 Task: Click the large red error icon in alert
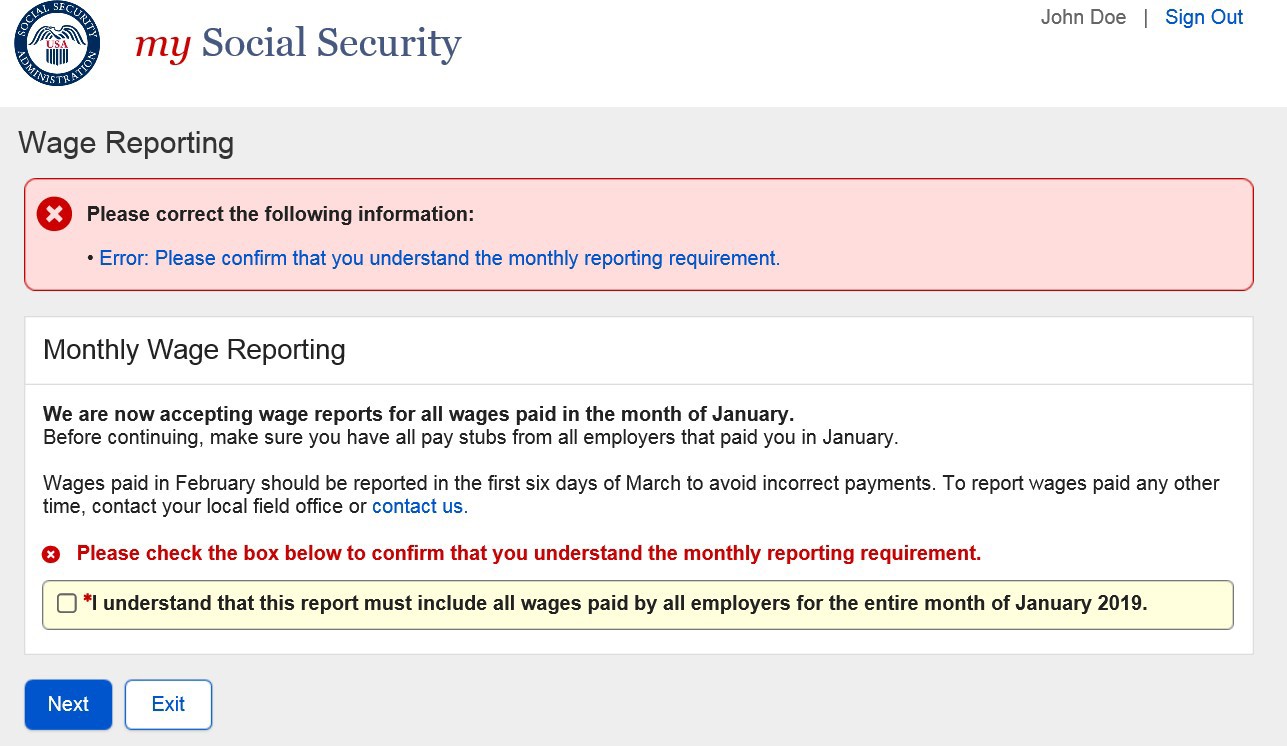click(x=55, y=214)
